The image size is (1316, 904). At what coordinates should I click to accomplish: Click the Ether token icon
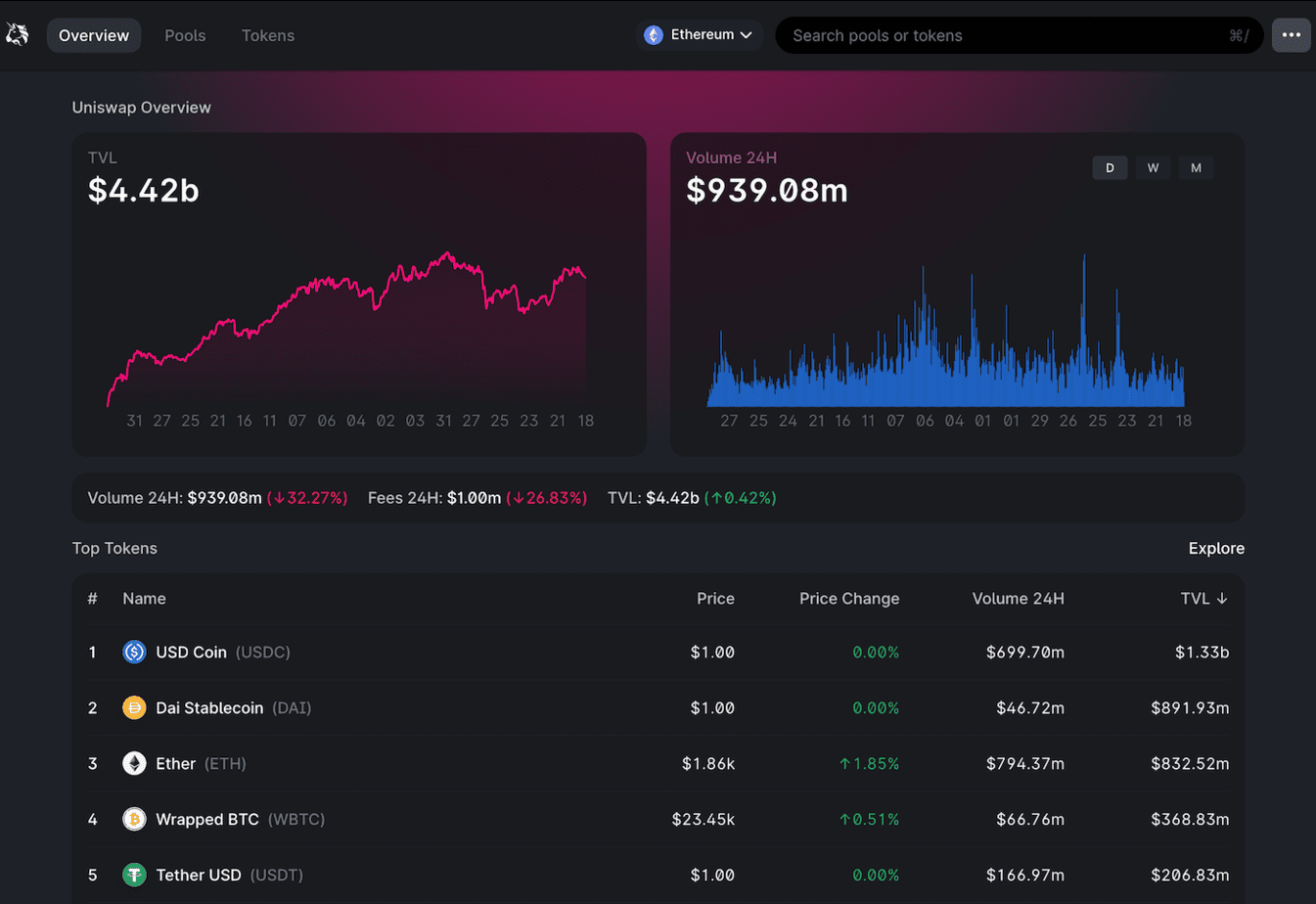point(134,763)
